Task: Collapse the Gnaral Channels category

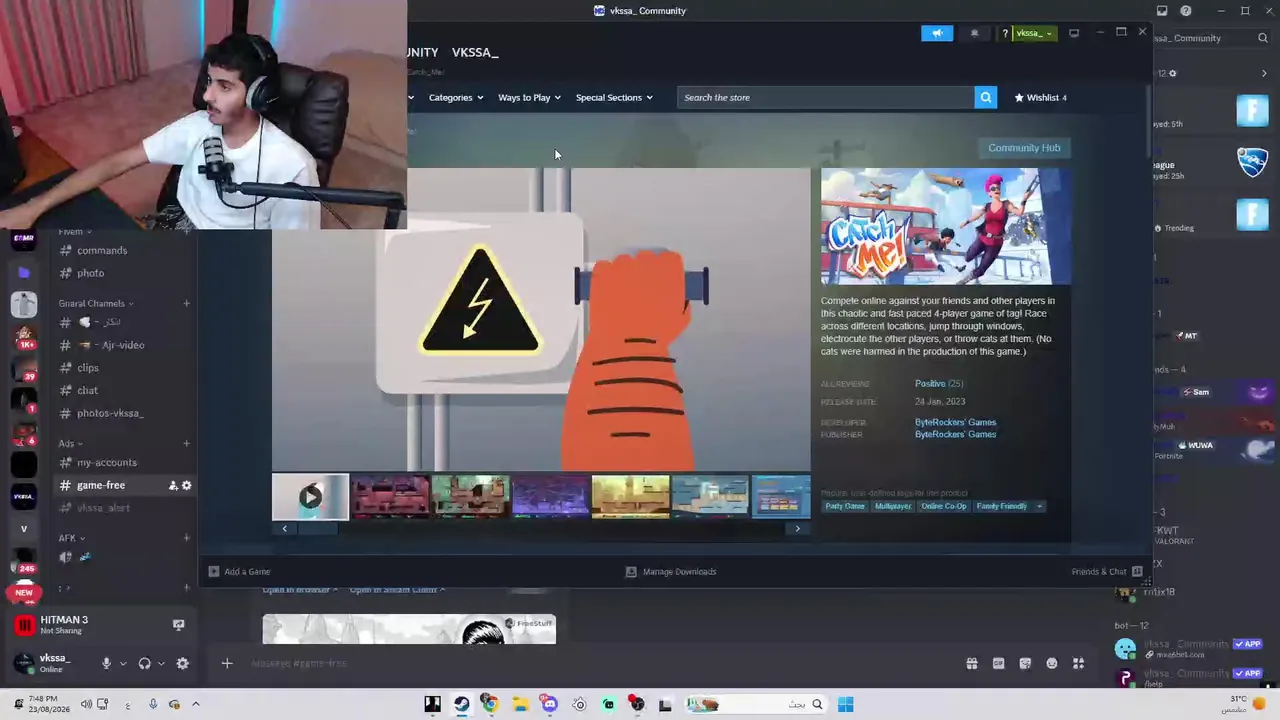Action: 95,303
